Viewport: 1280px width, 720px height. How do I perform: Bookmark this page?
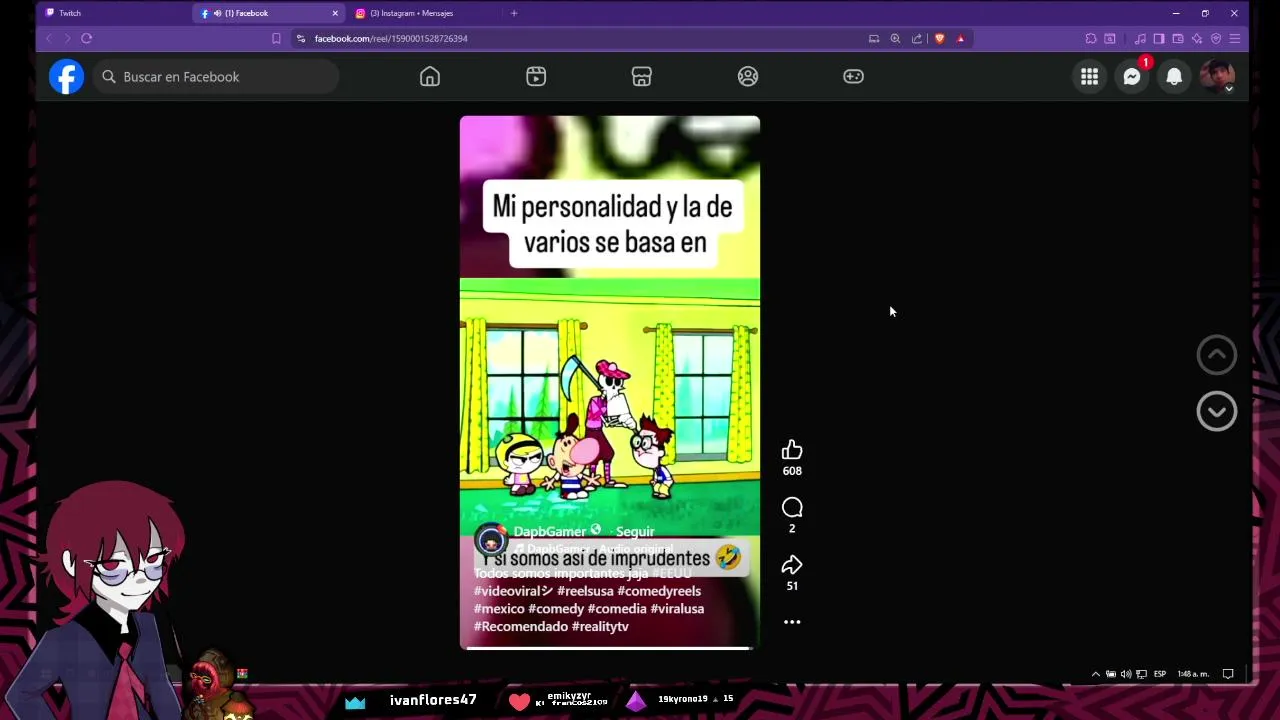click(276, 38)
